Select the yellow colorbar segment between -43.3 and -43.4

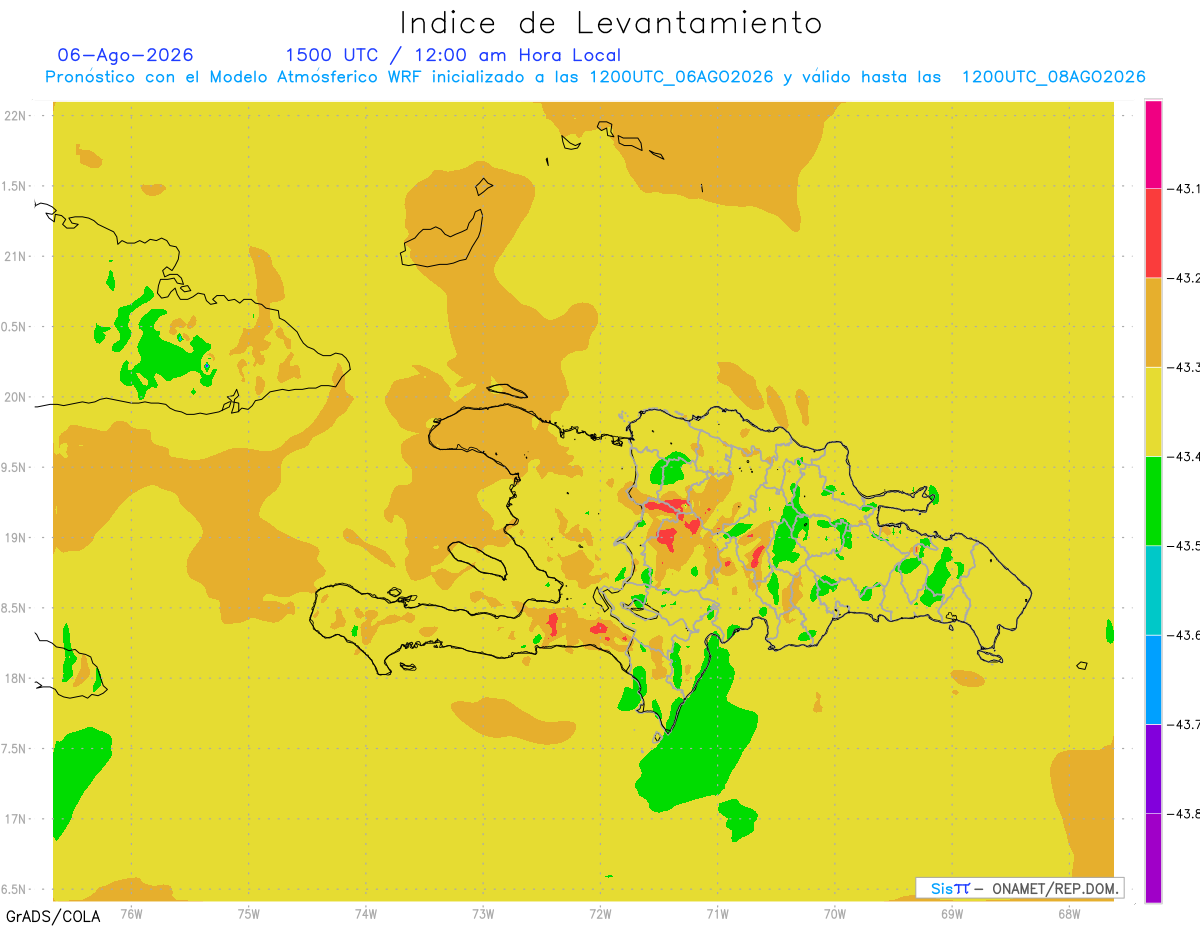[1153, 411]
